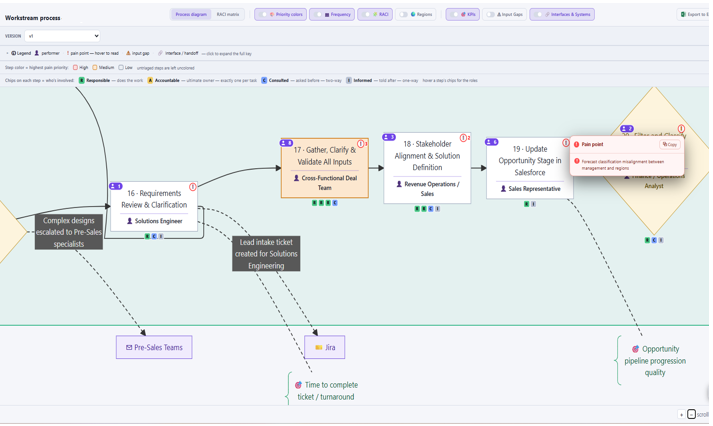Click the pain point icon on step 19
Image resolution: width=713 pixels, height=426 pixels.
point(566,143)
